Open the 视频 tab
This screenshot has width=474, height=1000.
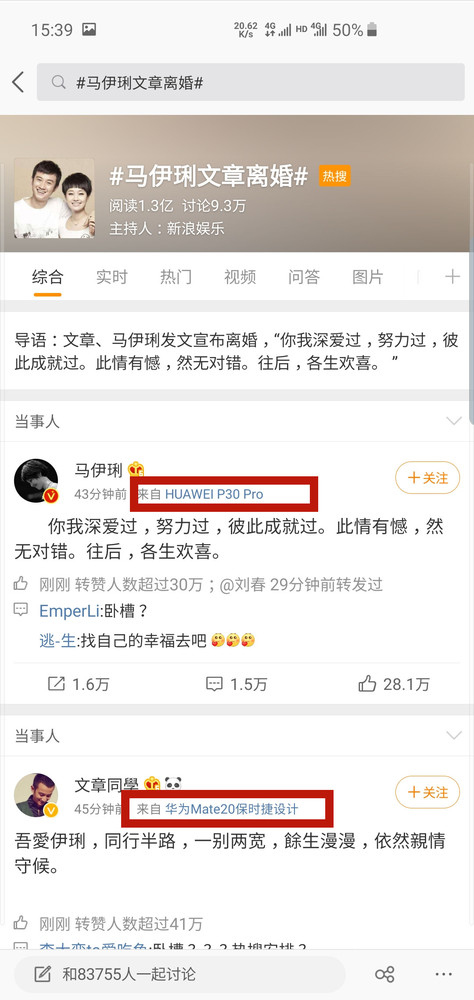[x=240, y=277]
